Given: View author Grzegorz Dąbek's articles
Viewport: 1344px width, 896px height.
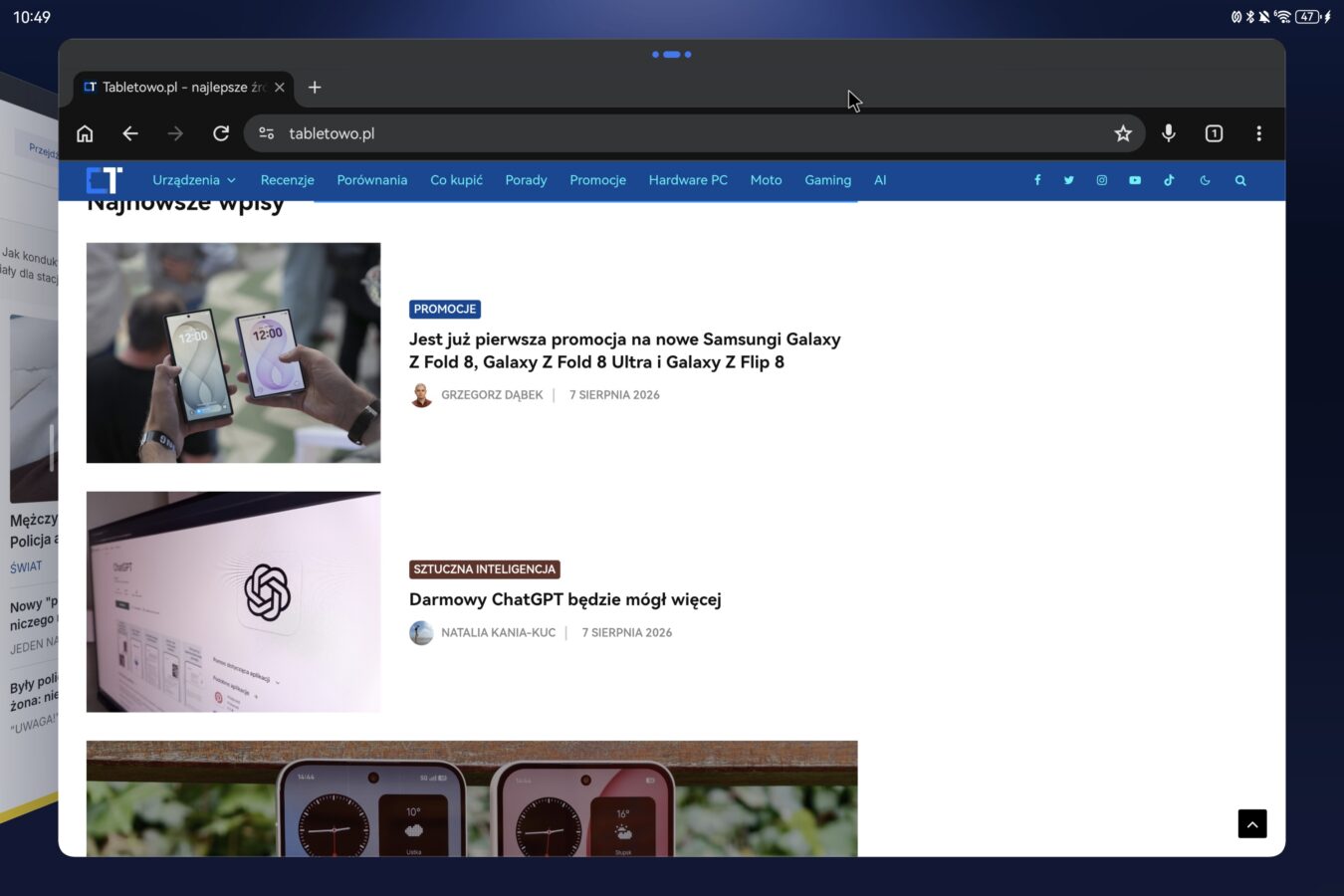Looking at the screenshot, I should pyautogui.click(x=492, y=395).
